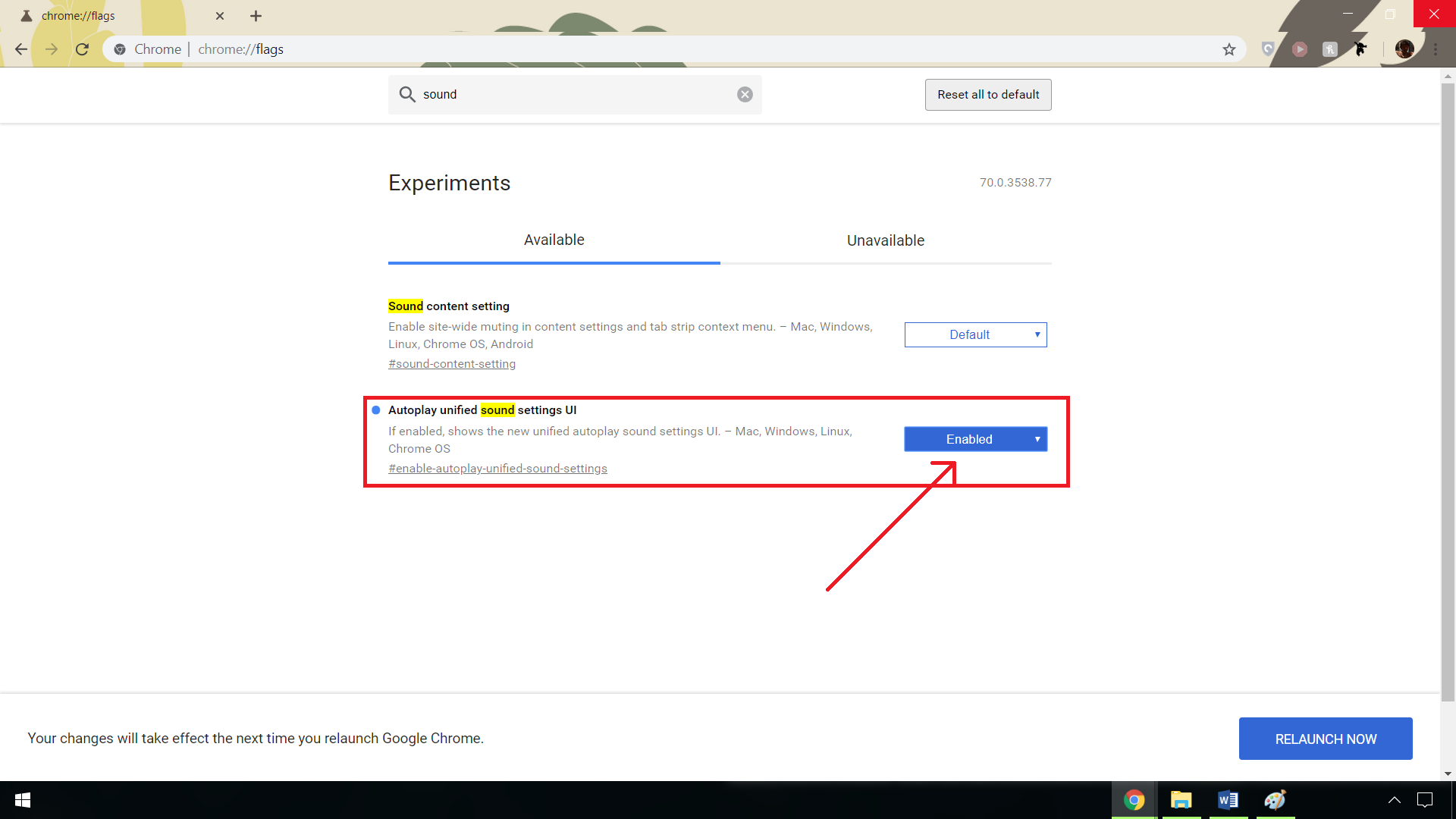Image resolution: width=1456 pixels, height=819 pixels.
Task: Select the Available tab
Action: tap(554, 240)
